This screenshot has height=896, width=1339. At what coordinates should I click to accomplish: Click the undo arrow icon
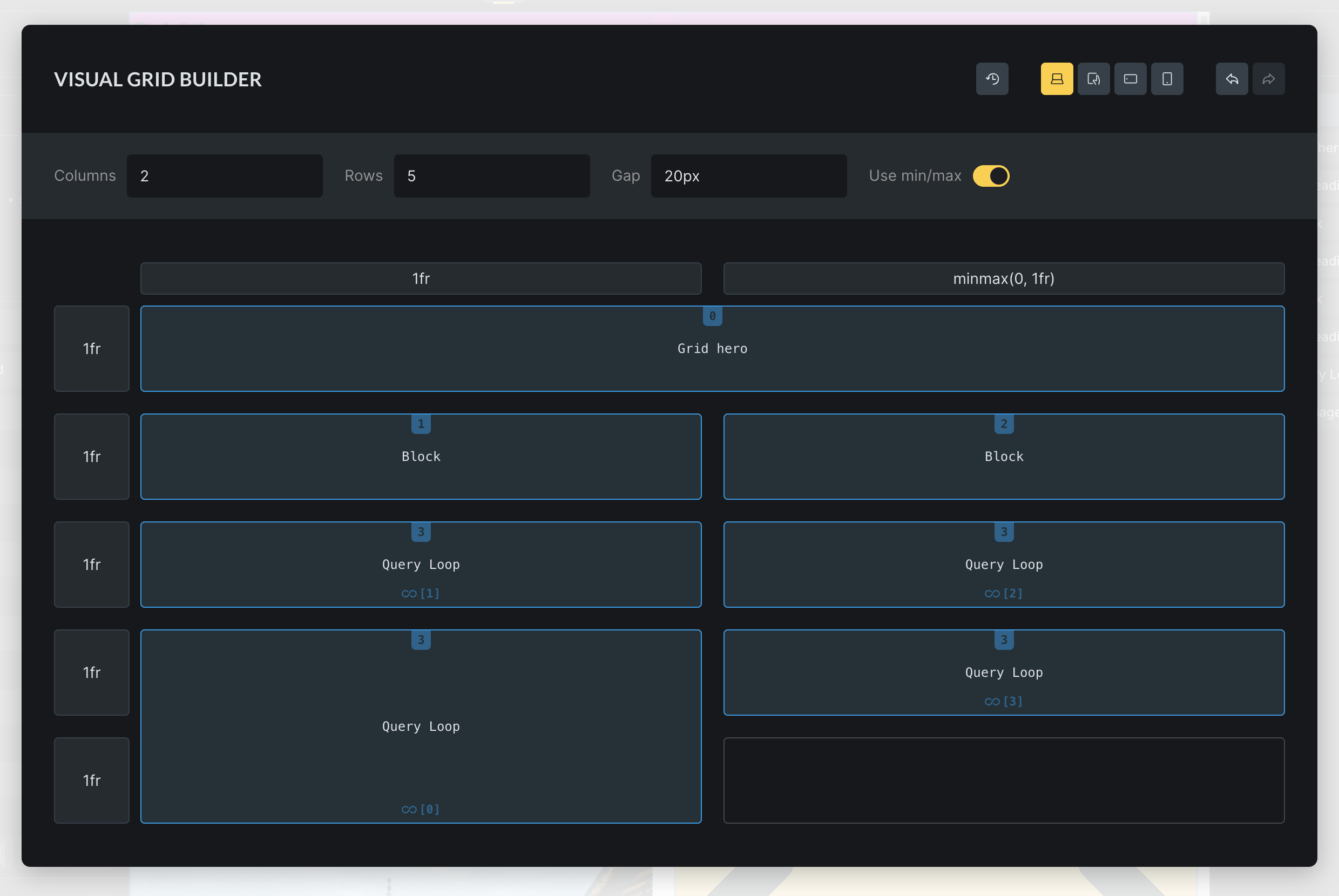click(x=1232, y=79)
